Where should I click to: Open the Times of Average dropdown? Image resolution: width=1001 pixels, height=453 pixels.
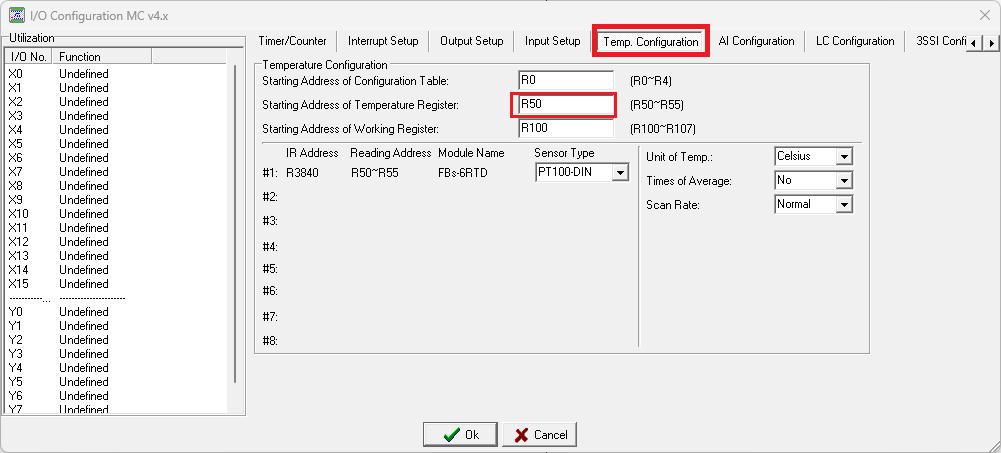[x=844, y=181]
